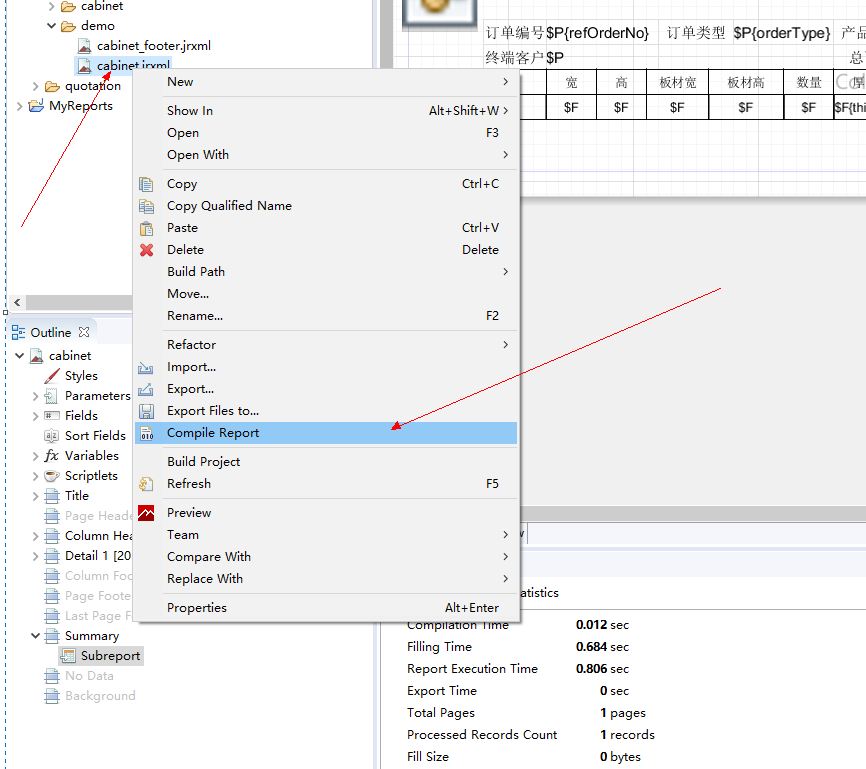Screen dimensions: 866x769
Task: Select Rename... menu entry
Action: tap(326, 316)
